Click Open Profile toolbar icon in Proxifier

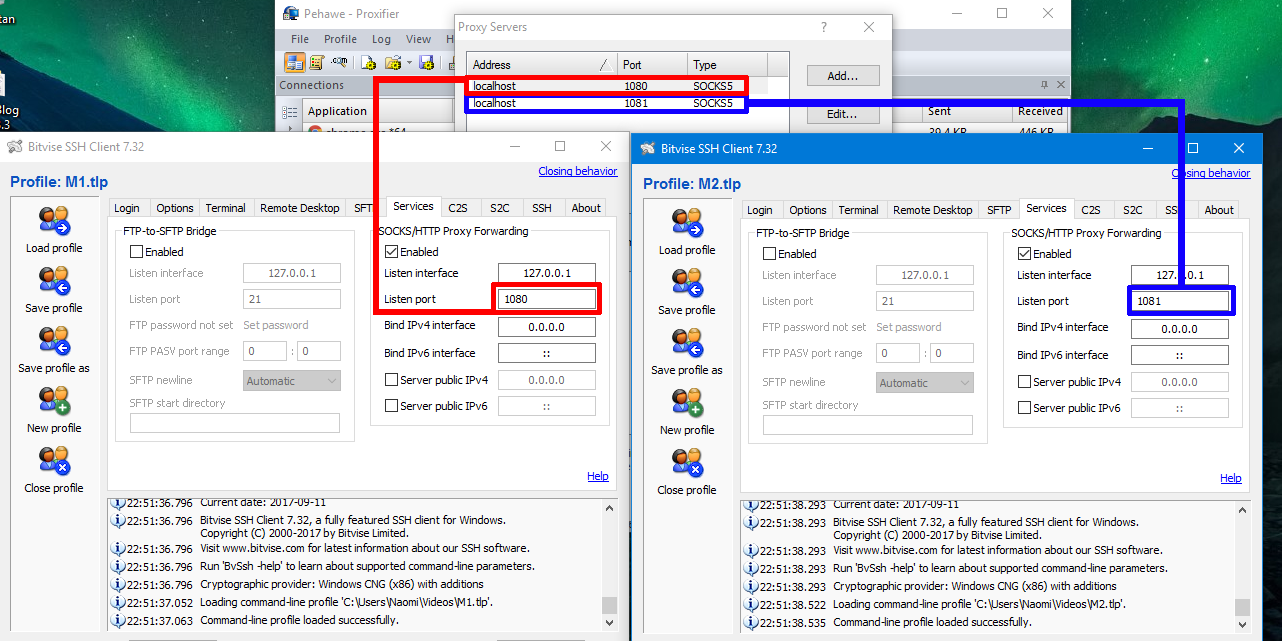[392, 63]
